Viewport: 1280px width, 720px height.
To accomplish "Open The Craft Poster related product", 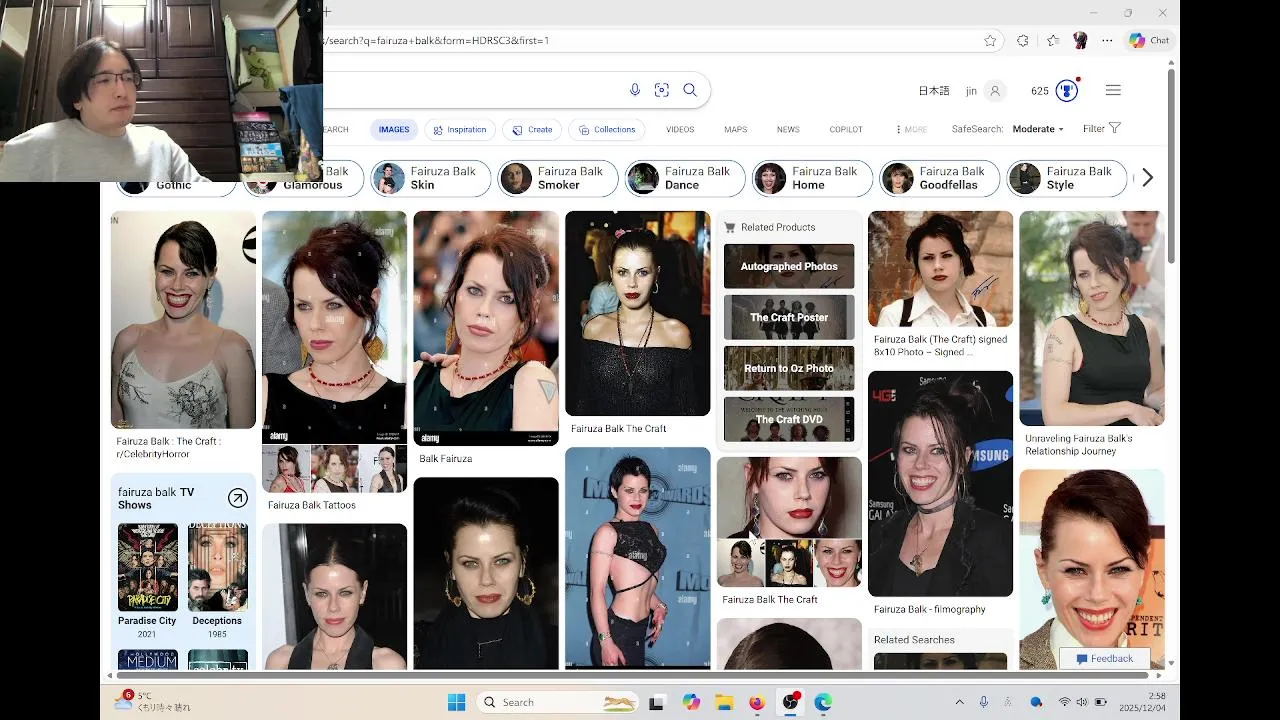I will point(789,317).
